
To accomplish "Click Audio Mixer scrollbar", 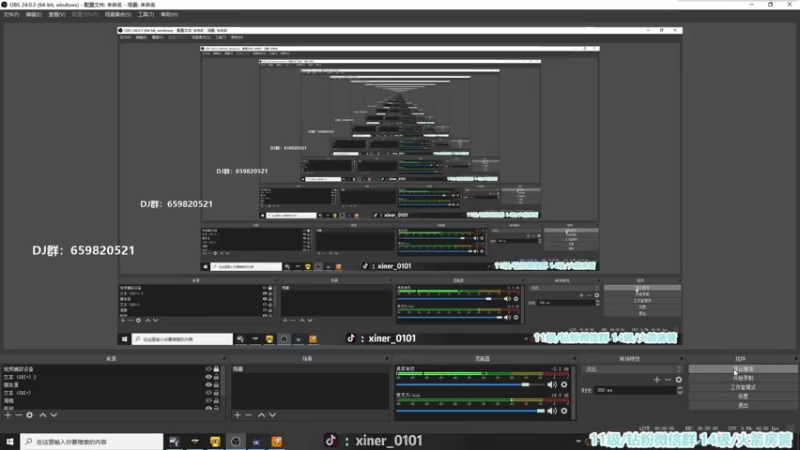I will 573,392.
